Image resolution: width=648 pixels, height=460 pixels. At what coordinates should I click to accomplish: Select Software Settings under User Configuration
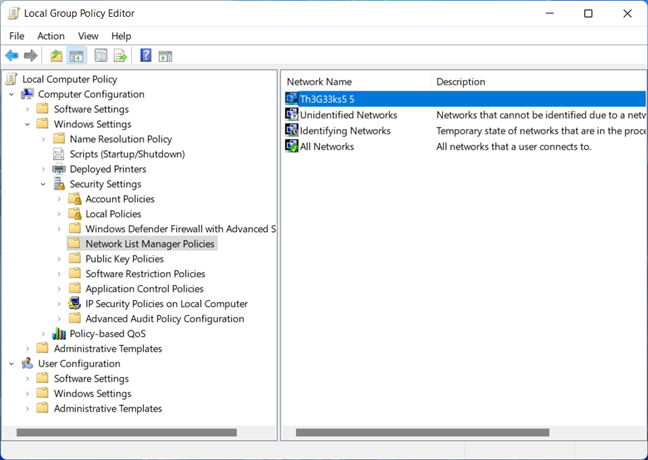coord(91,379)
